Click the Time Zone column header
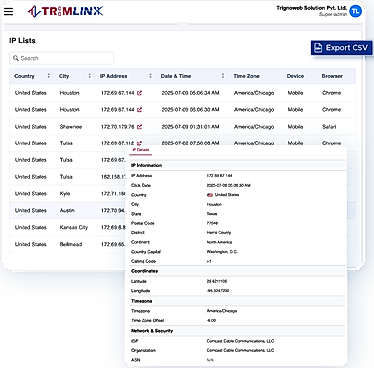Screen dimensions: 374x368 click(x=246, y=76)
